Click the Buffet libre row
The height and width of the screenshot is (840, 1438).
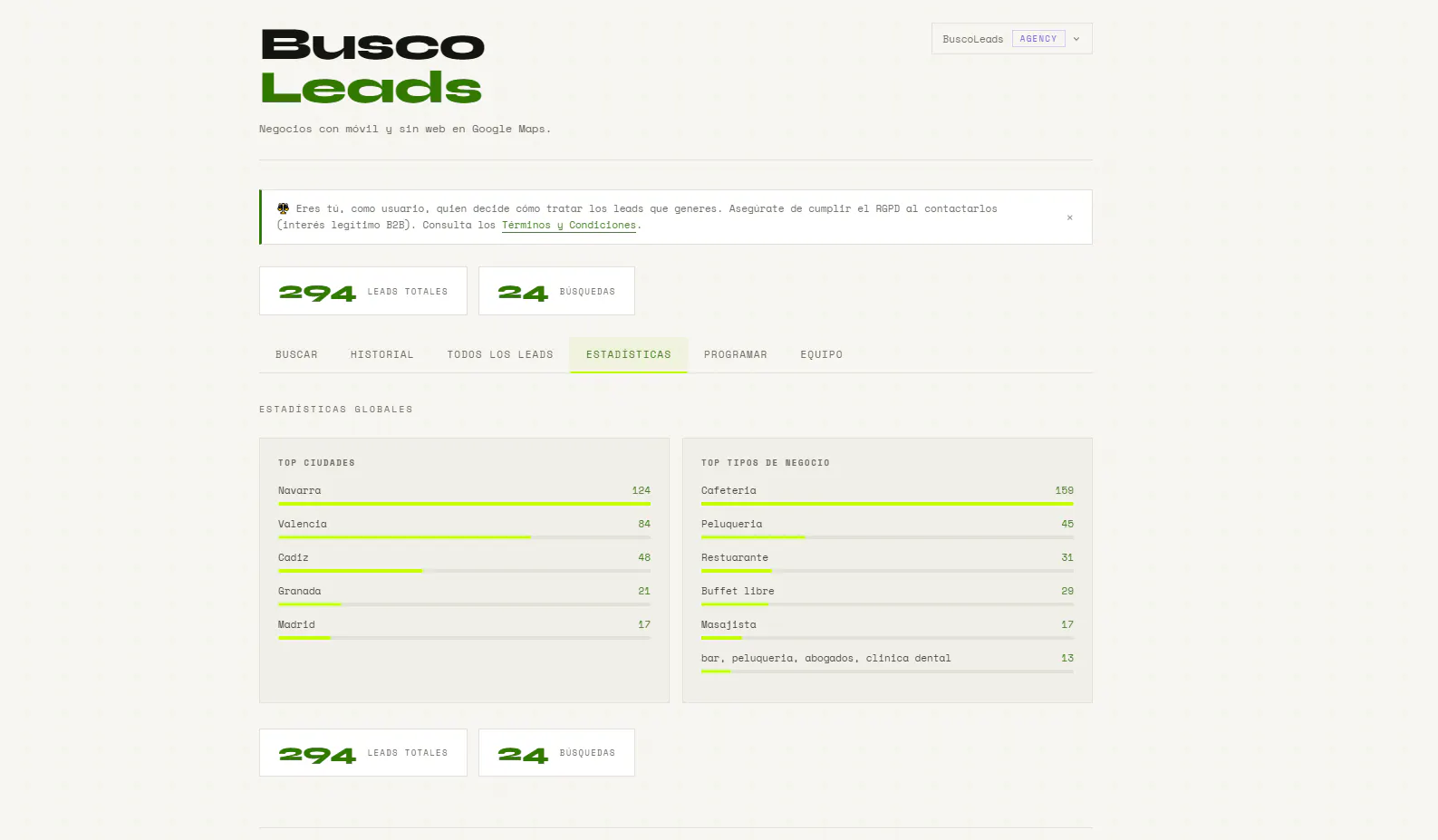(x=887, y=595)
